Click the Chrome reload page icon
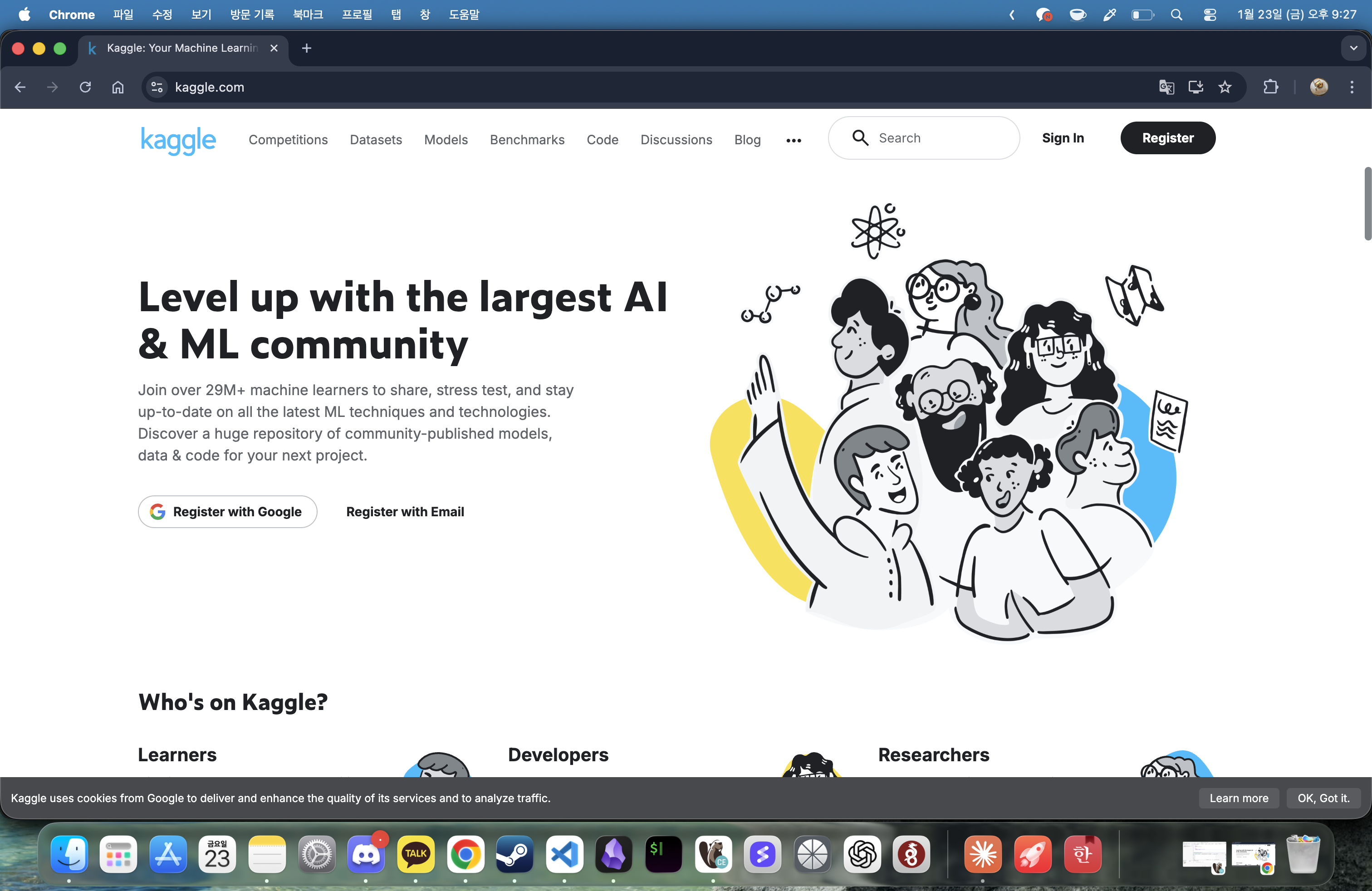This screenshot has width=1372, height=891. tap(85, 87)
